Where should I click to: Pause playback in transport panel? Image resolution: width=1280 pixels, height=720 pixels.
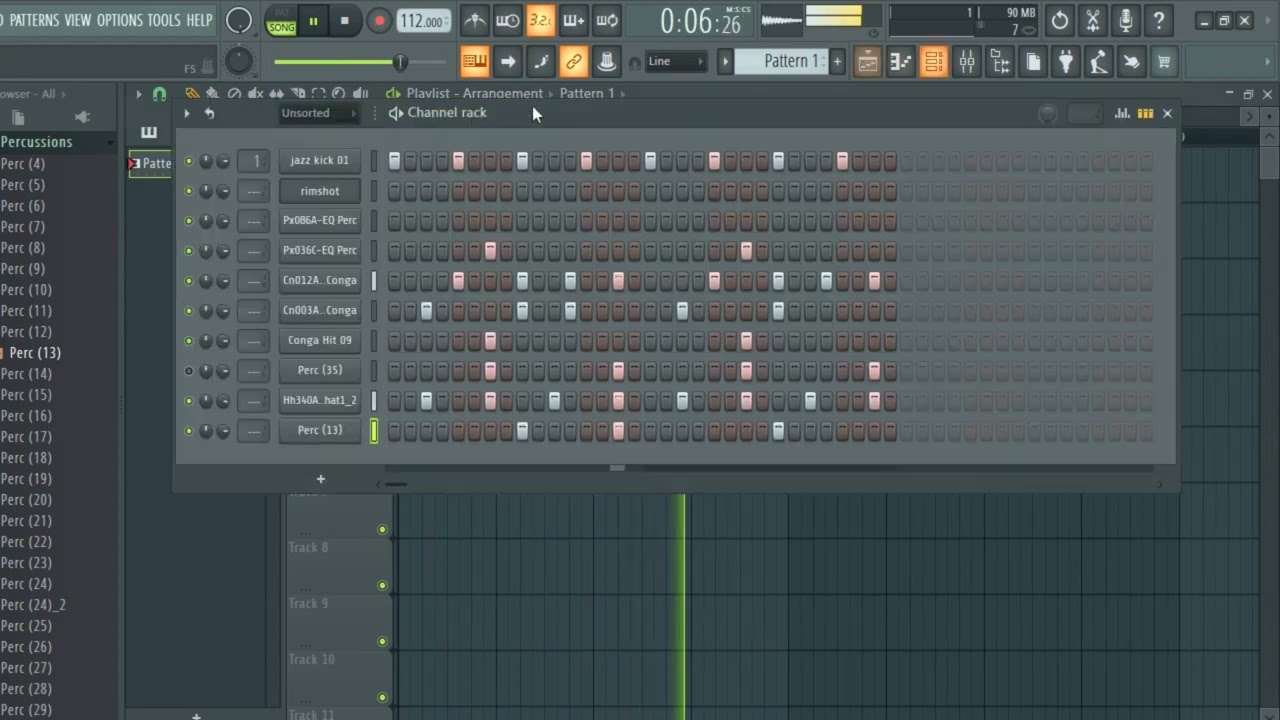[x=313, y=21]
